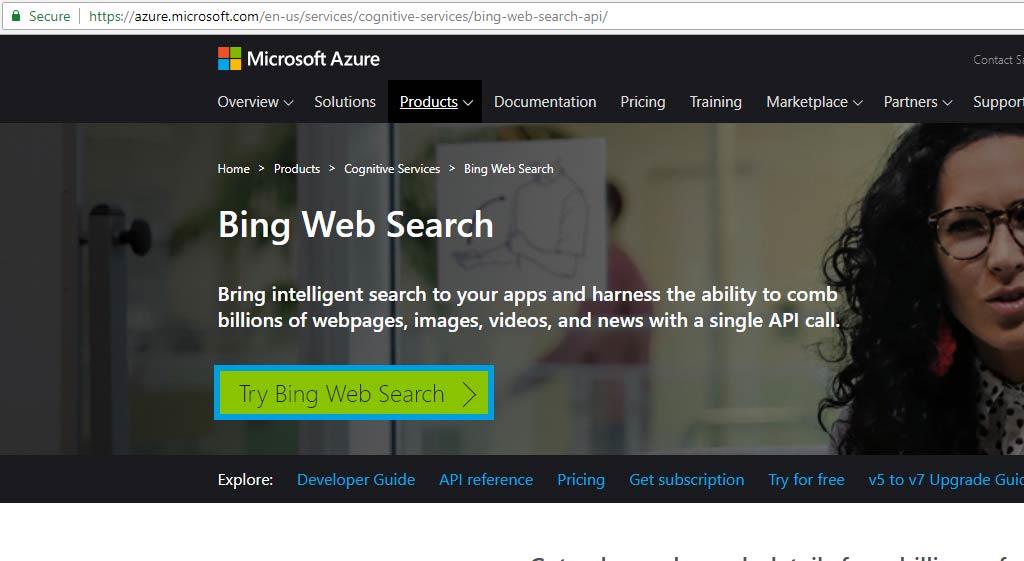Viewport: 1024px width, 561px height.
Task: Click the browser address bar URL
Action: (x=348, y=17)
